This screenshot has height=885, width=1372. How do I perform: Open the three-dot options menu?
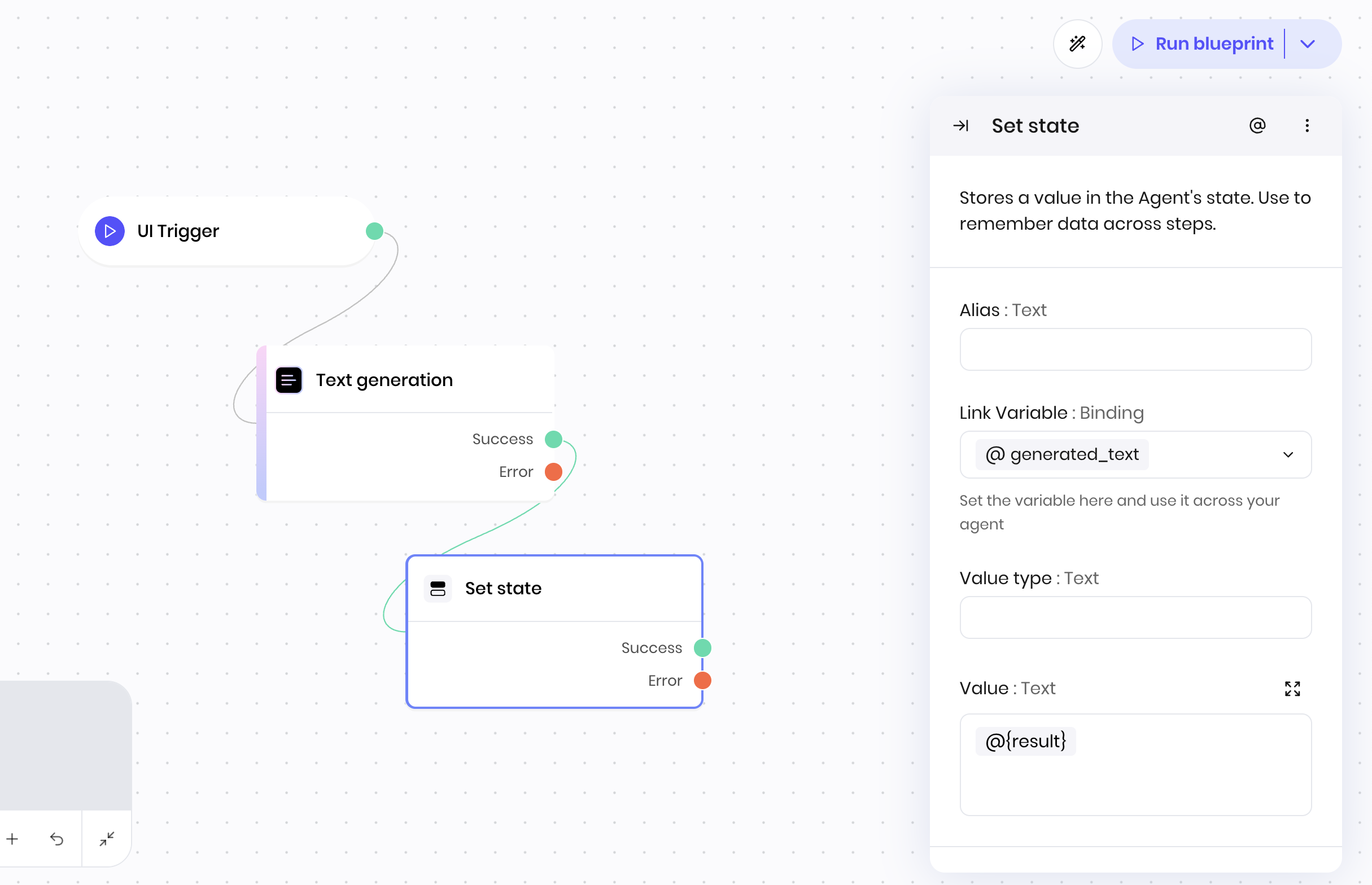tap(1307, 125)
